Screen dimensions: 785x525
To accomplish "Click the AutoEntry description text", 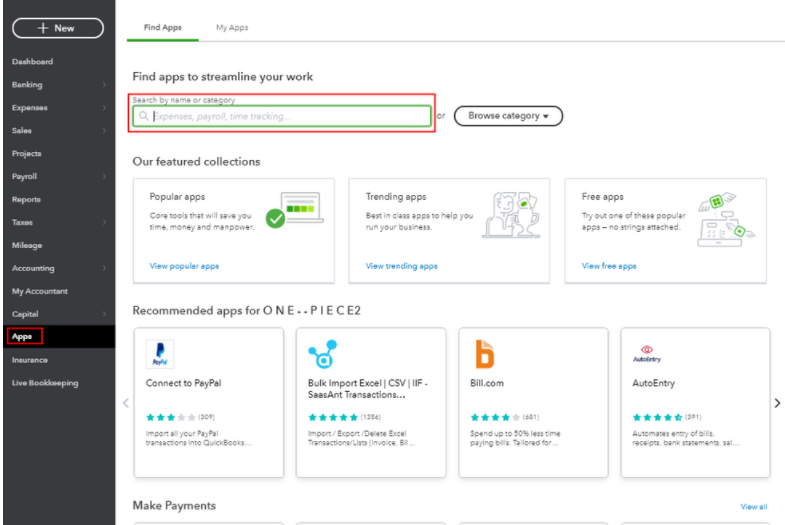I will [685, 438].
